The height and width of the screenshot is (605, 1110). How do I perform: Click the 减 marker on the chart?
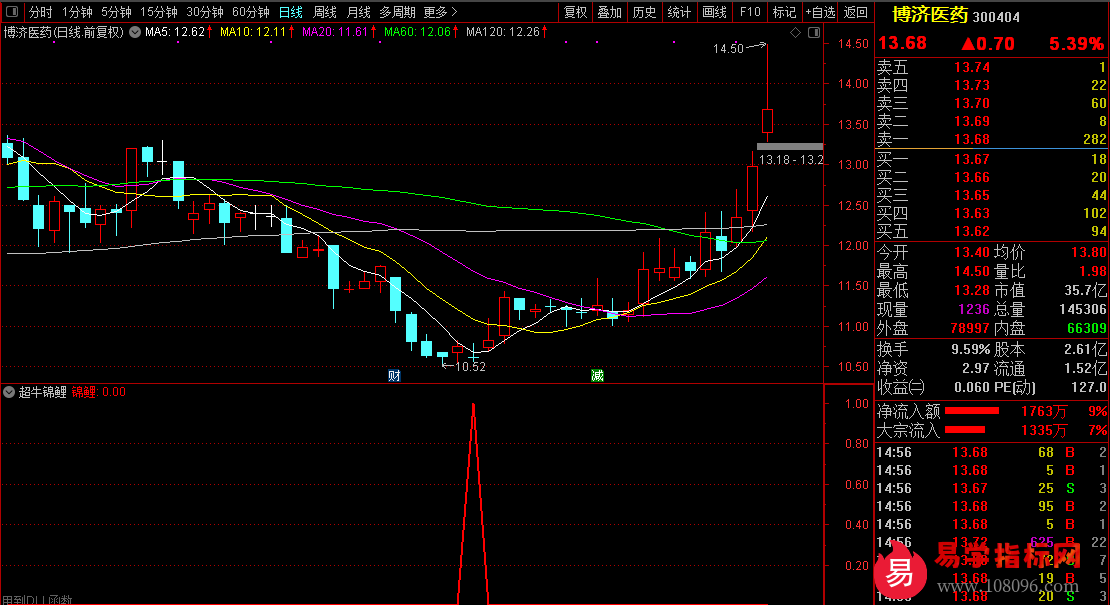(597, 375)
